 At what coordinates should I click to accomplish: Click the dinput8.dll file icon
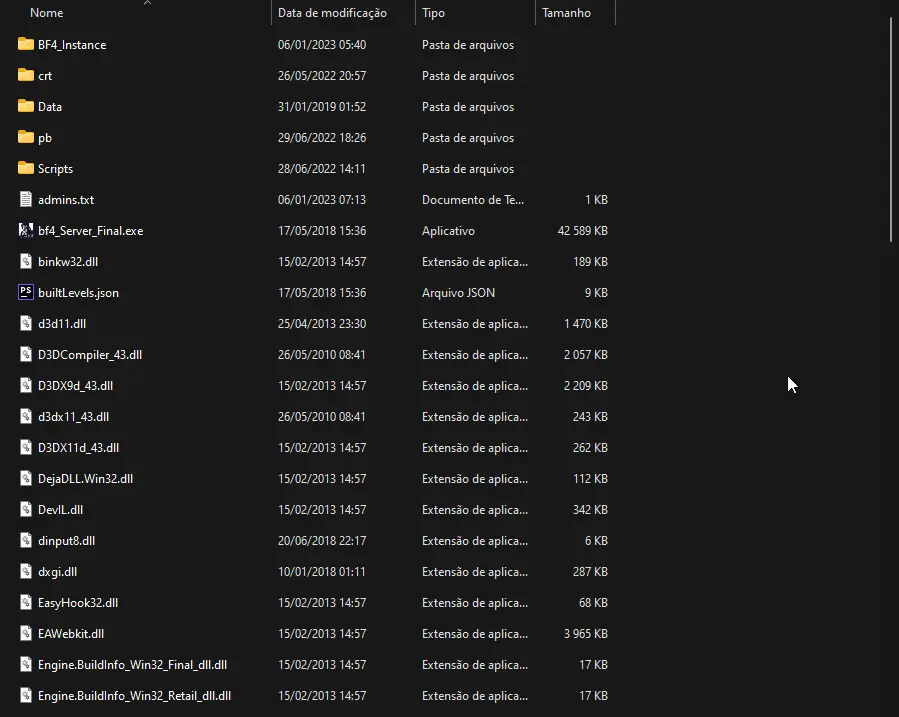coord(26,540)
